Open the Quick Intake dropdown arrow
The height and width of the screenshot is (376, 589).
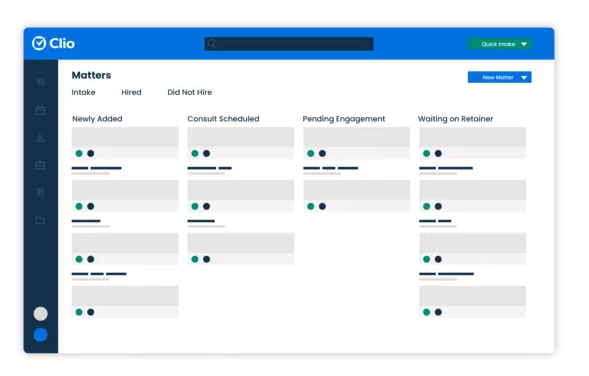(524, 44)
